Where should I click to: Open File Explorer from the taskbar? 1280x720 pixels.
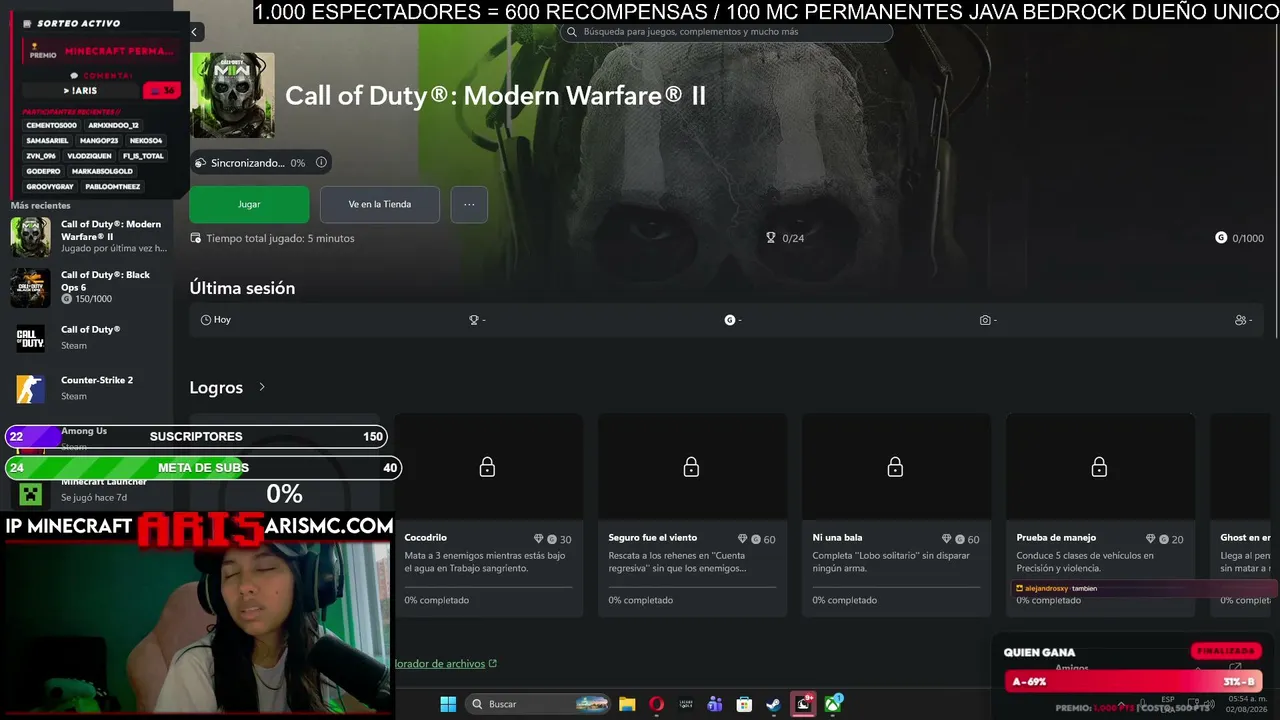(x=627, y=704)
